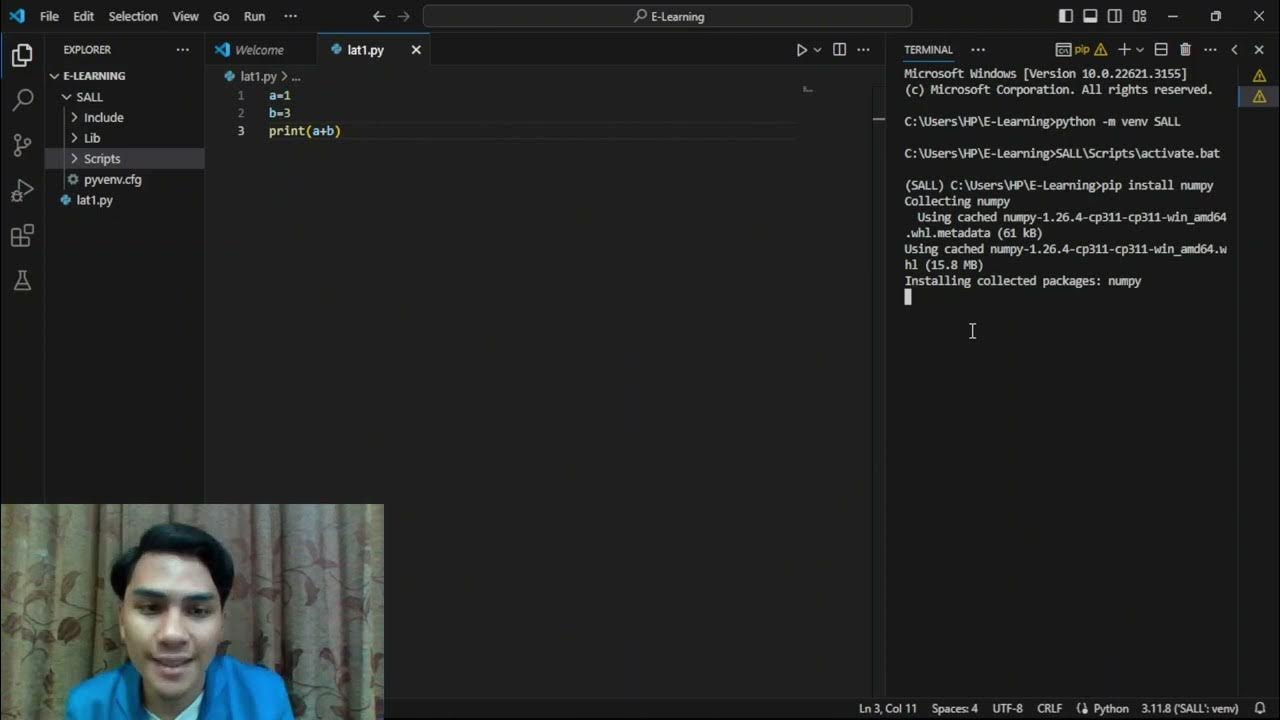Open run button dropdown arrow
The height and width of the screenshot is (720, 1280).
click(x=817, y=50)
